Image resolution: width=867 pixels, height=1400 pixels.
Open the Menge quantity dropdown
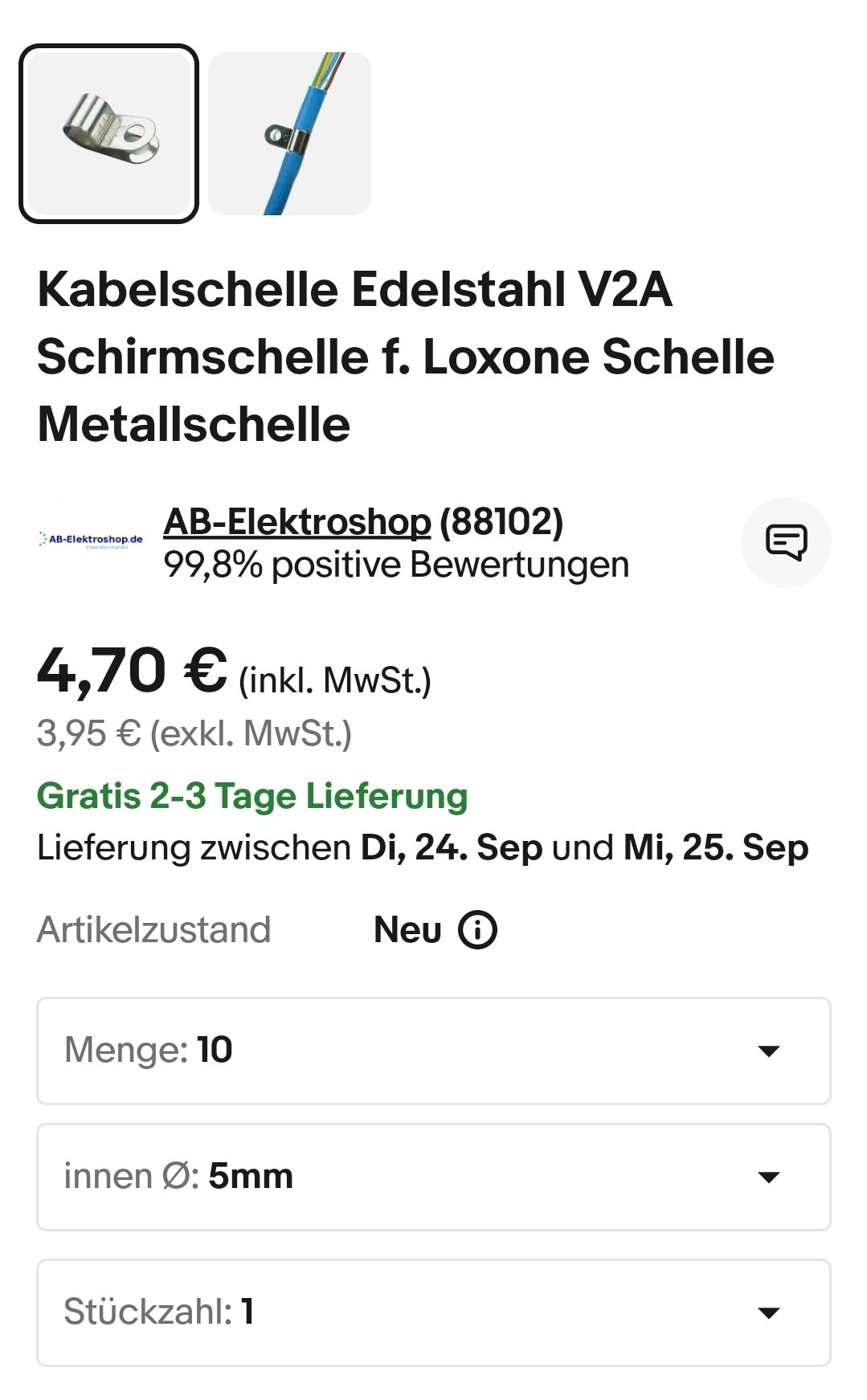(x=433, y=1051)
